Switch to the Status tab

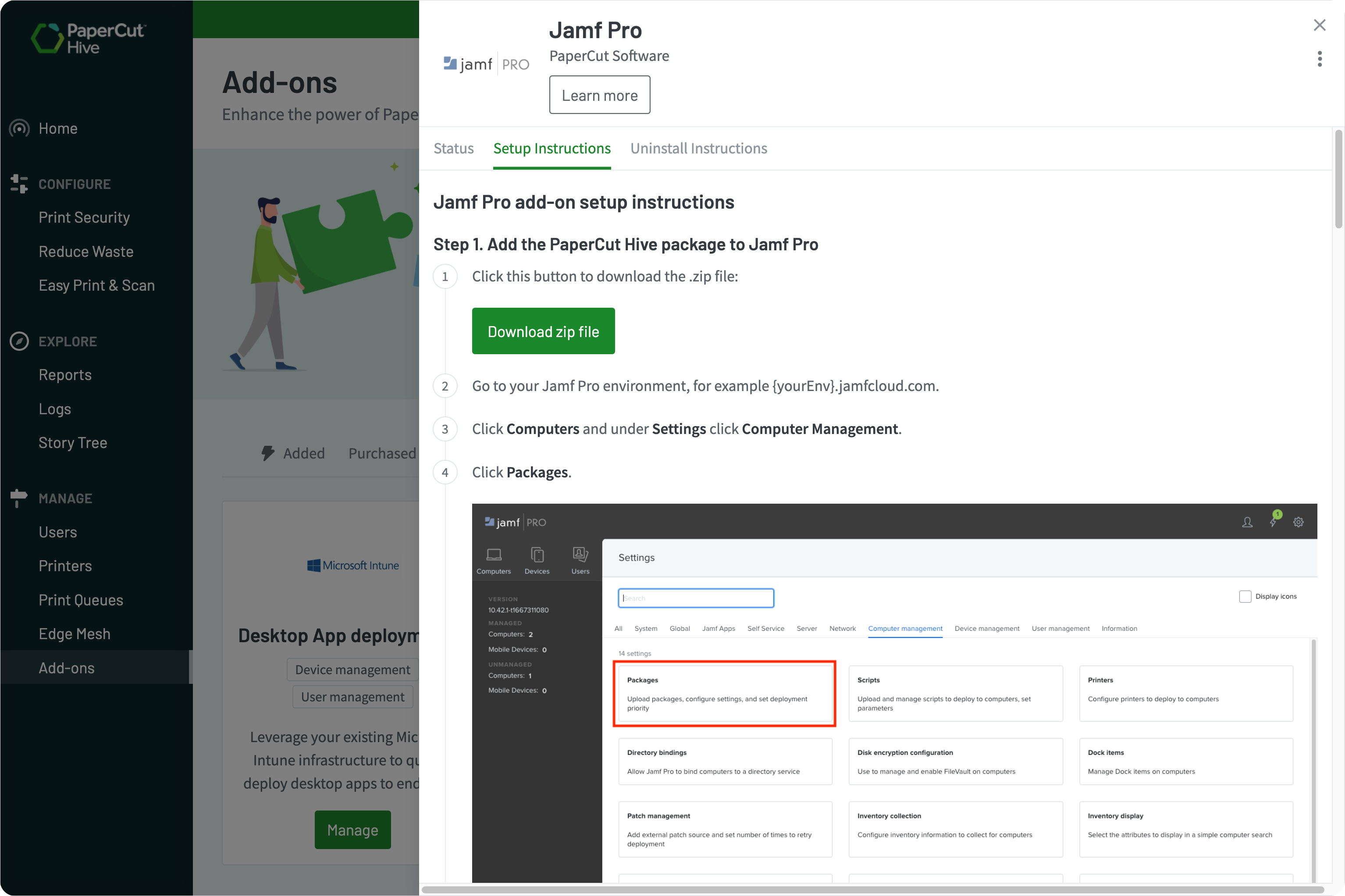coord(453,149)
